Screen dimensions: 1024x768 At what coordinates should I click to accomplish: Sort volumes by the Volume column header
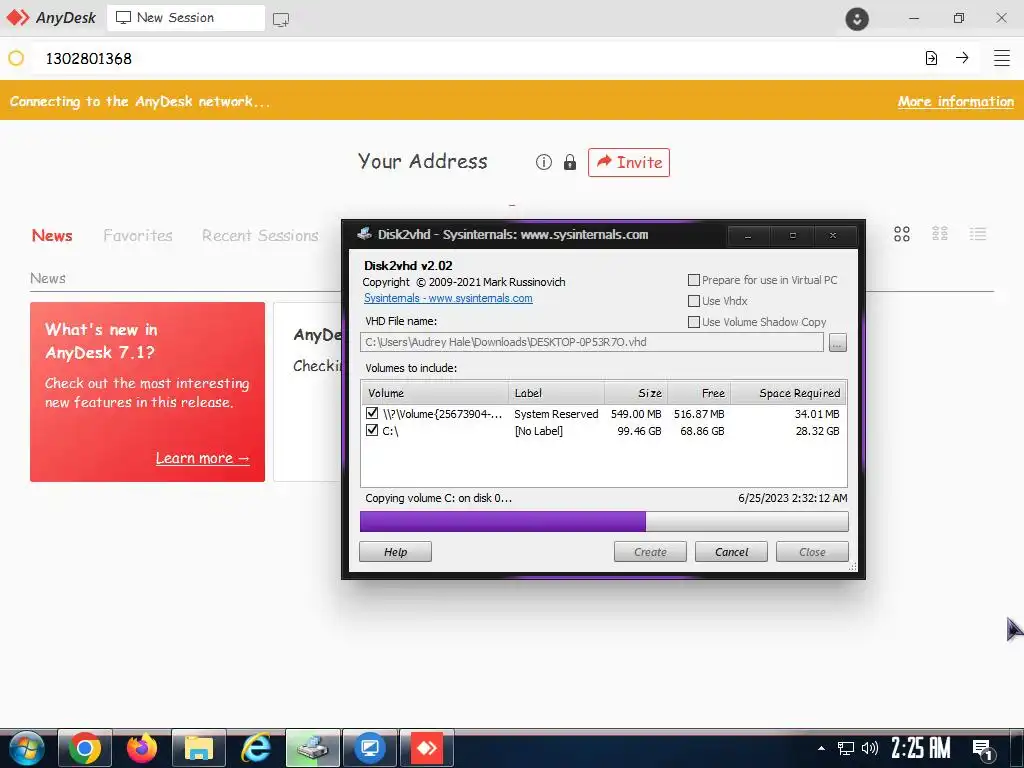pos(435,393)
